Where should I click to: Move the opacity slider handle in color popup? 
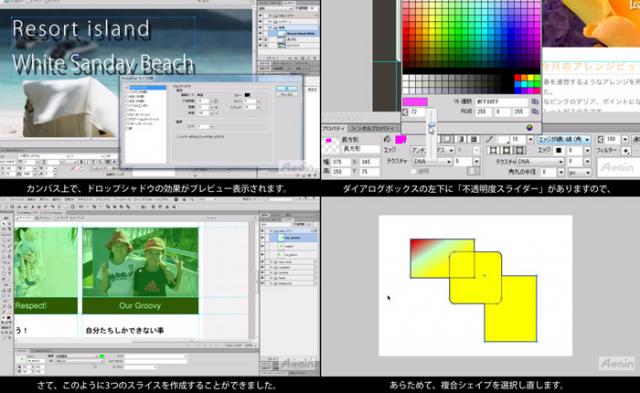click(431, 124)
